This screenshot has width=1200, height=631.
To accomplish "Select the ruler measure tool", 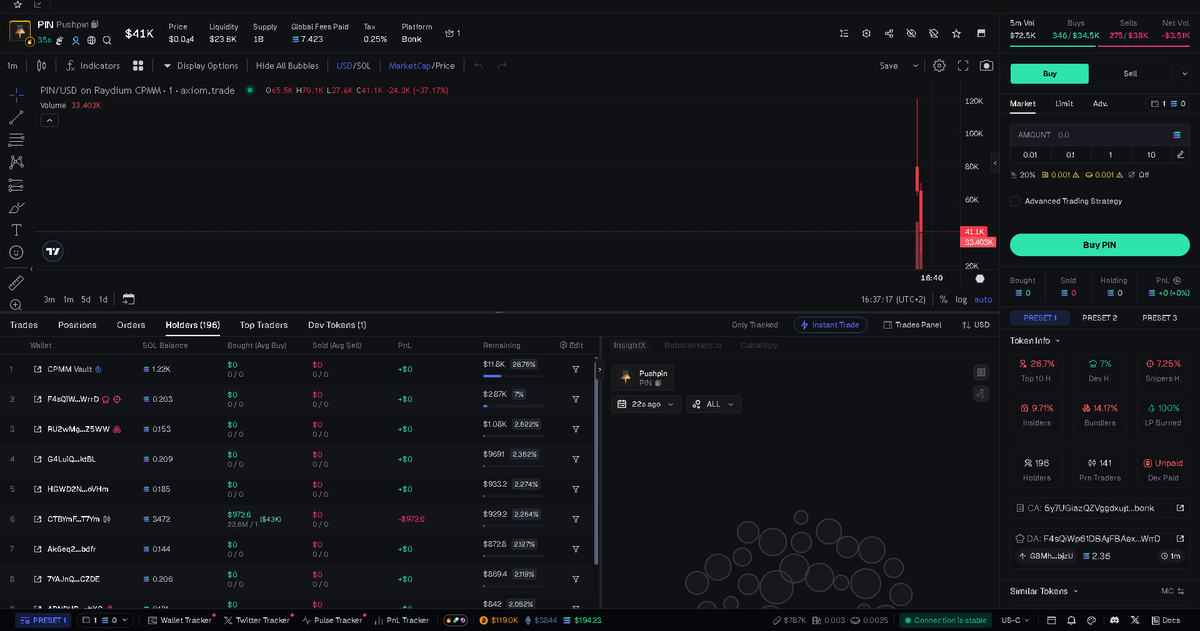I will tap(16, 283).
